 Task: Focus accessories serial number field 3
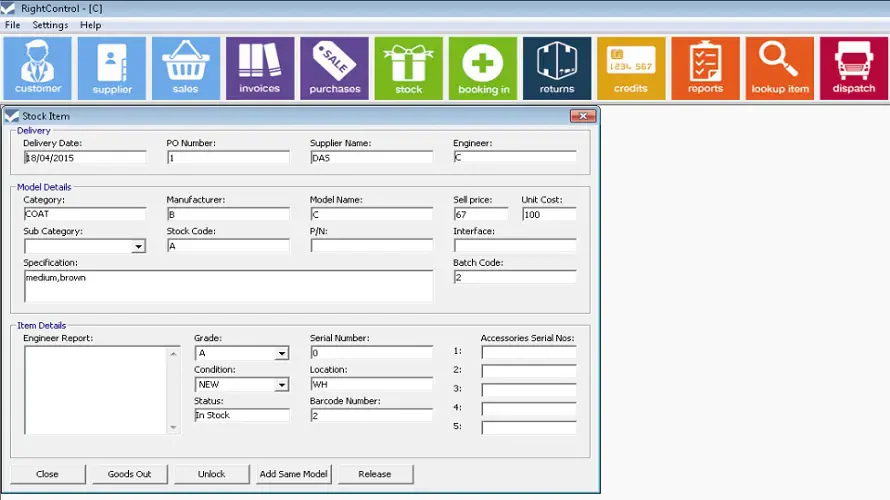[x=529, y=390]
